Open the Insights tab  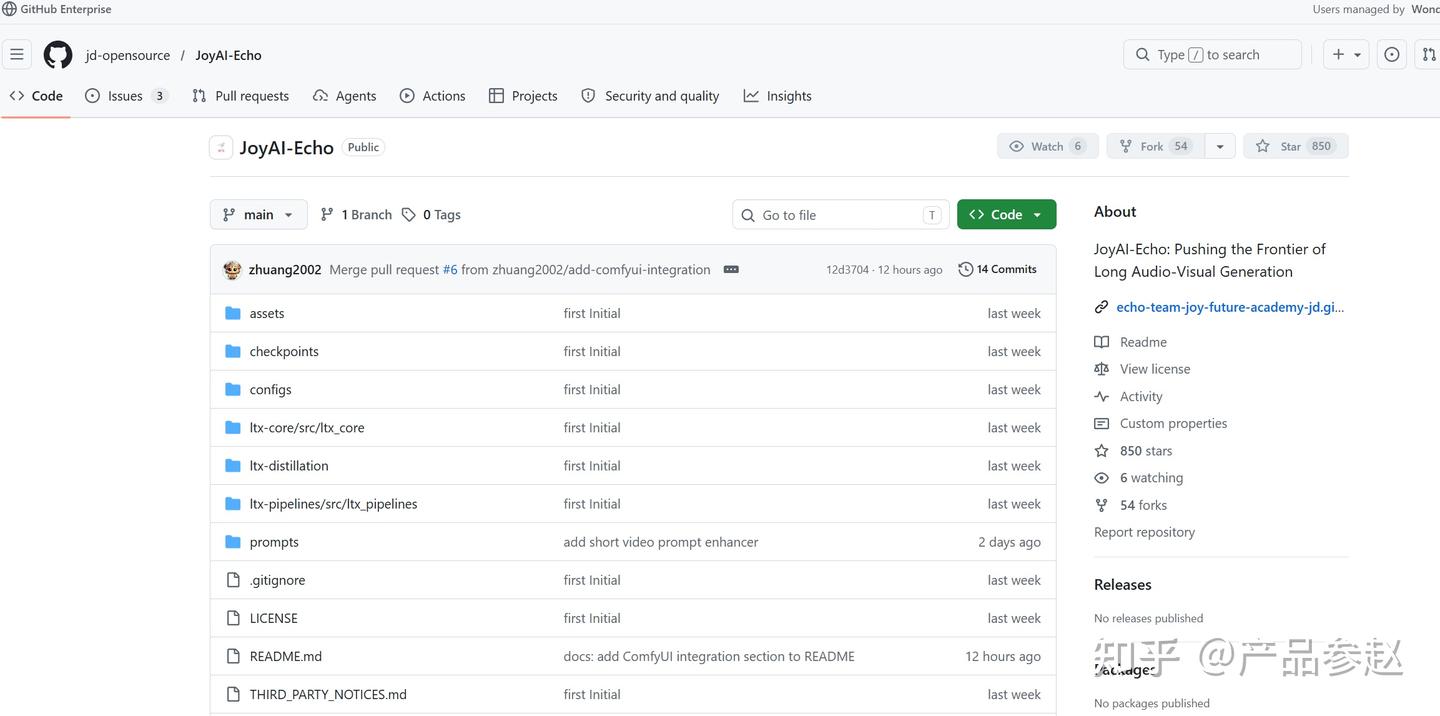pyautogui.click(x=777, y=96)
